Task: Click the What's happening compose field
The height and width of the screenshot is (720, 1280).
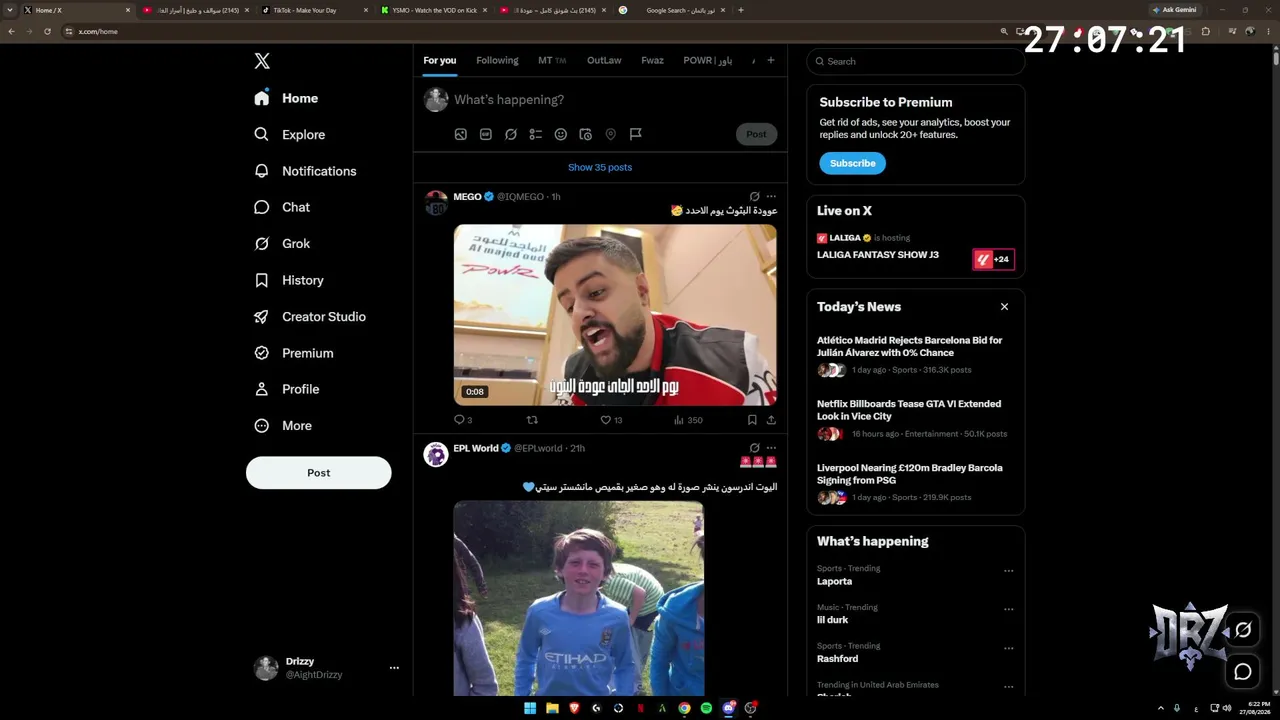Action: click(615, 100)
